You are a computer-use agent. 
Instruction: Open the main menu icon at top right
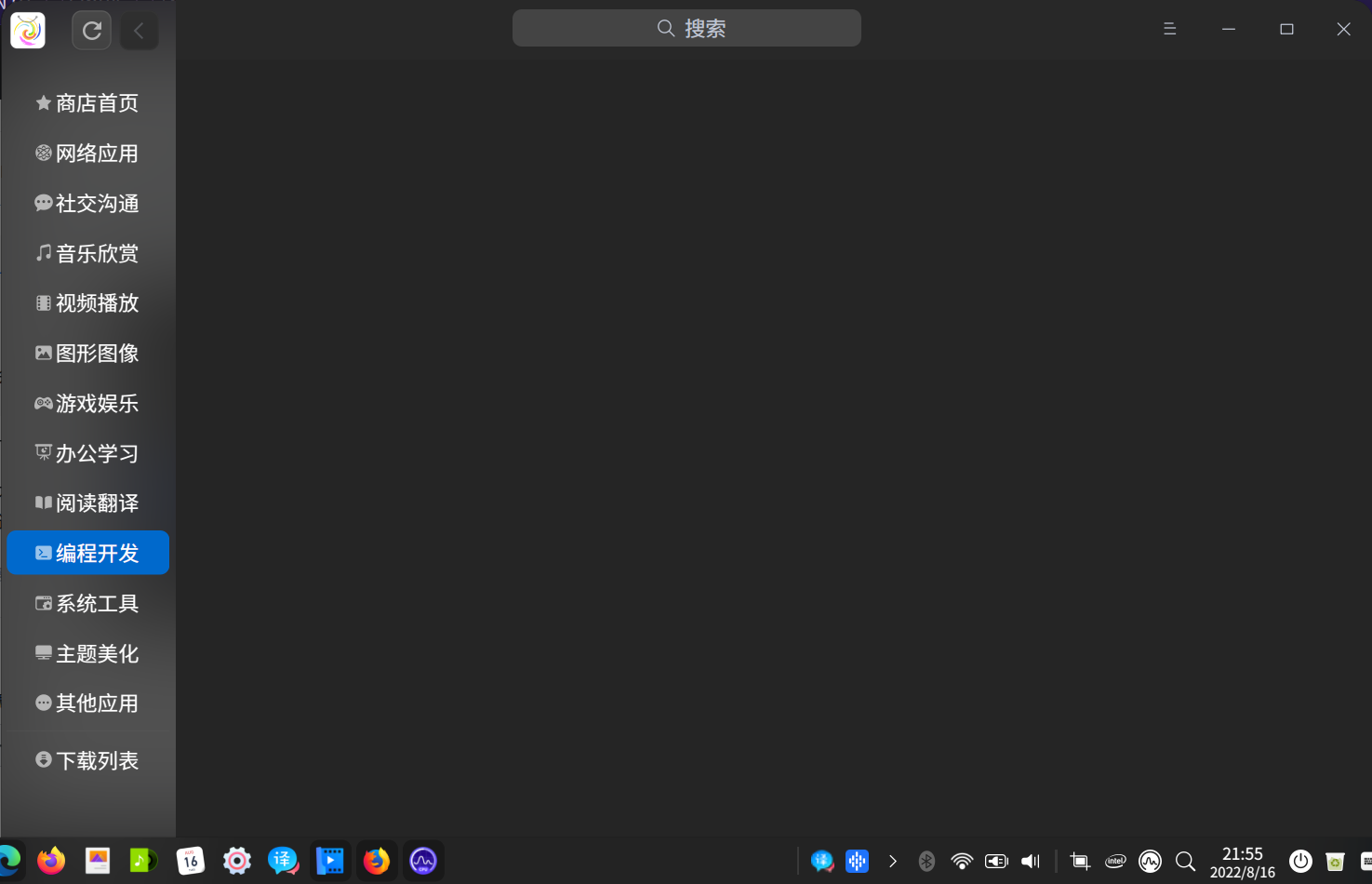pyautogui.click(x=1169, y=29)
